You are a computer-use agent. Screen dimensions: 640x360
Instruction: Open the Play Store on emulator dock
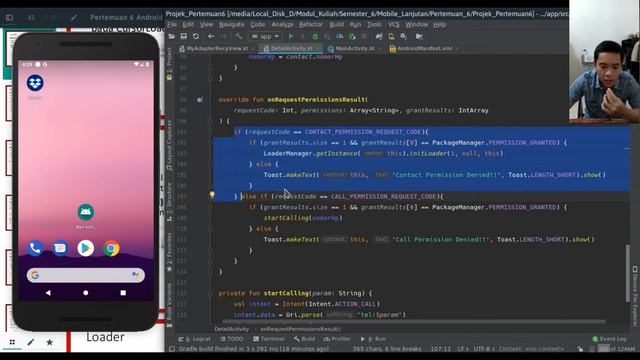click(x=86, y=248)
